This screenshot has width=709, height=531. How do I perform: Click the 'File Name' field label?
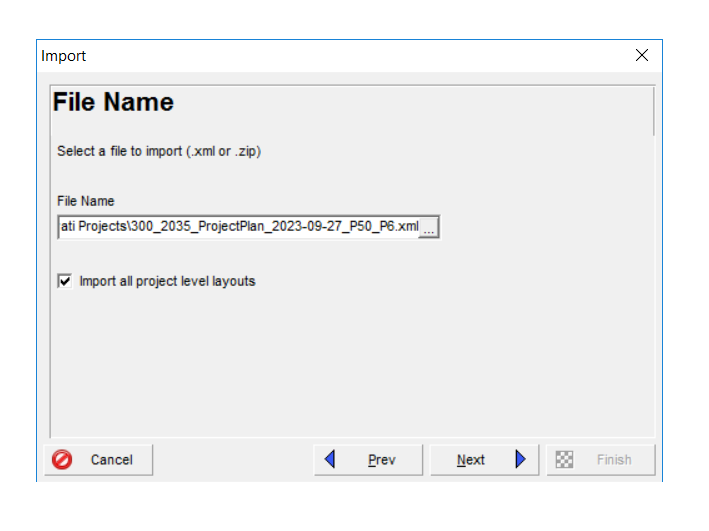pyautogui.click(x=85, y=201)
